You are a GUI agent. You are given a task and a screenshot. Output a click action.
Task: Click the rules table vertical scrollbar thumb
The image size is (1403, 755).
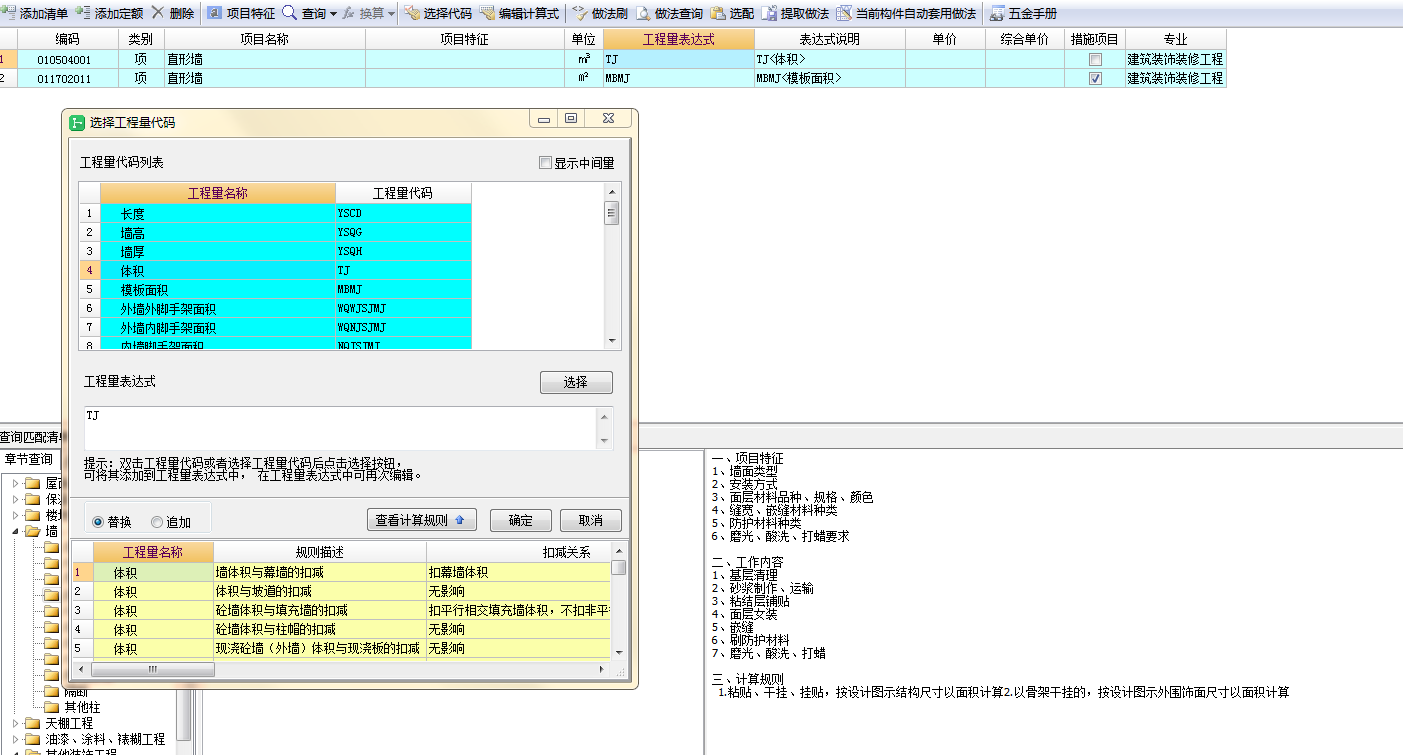619,567
